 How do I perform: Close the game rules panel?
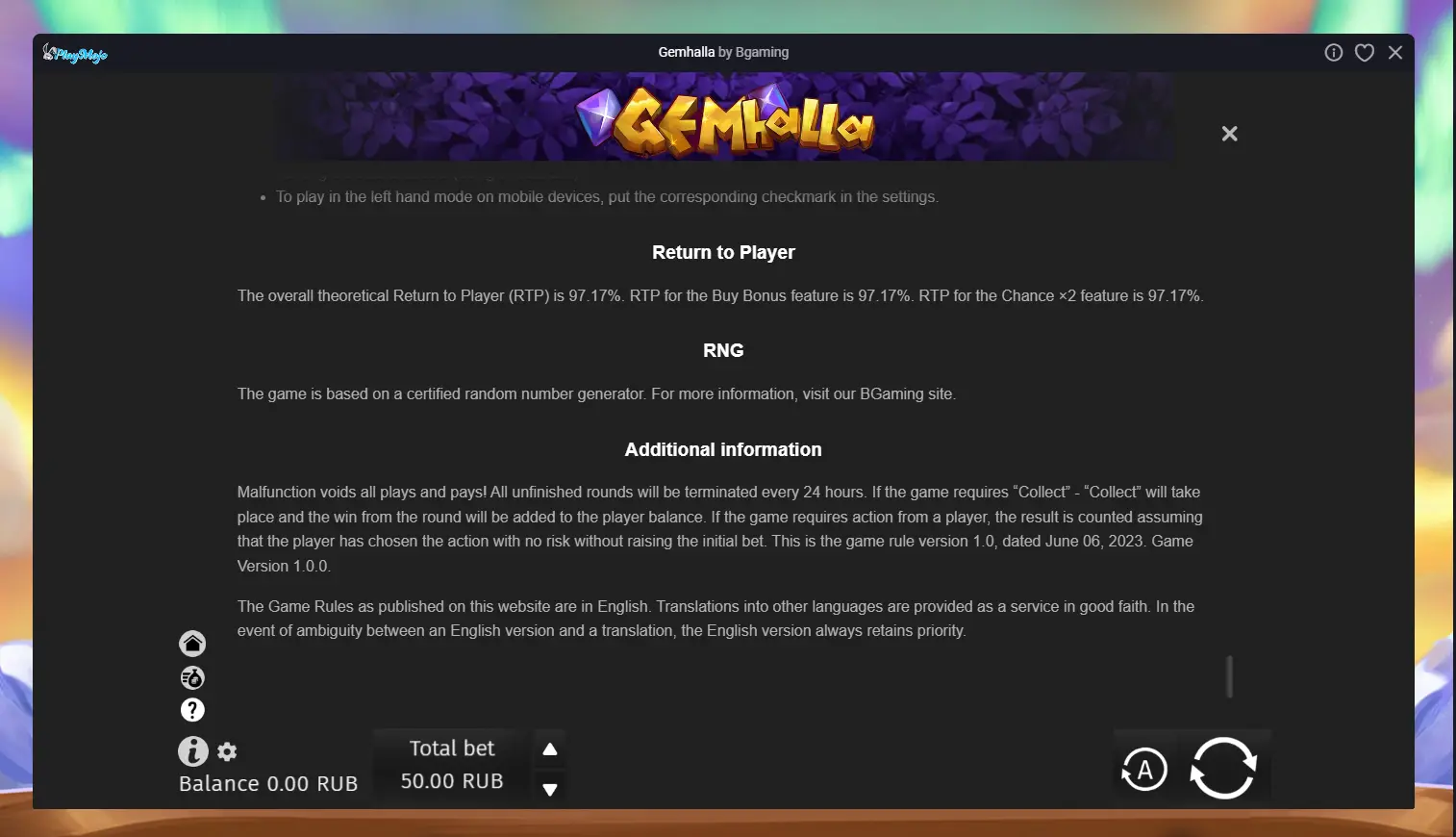[1229, 134]
